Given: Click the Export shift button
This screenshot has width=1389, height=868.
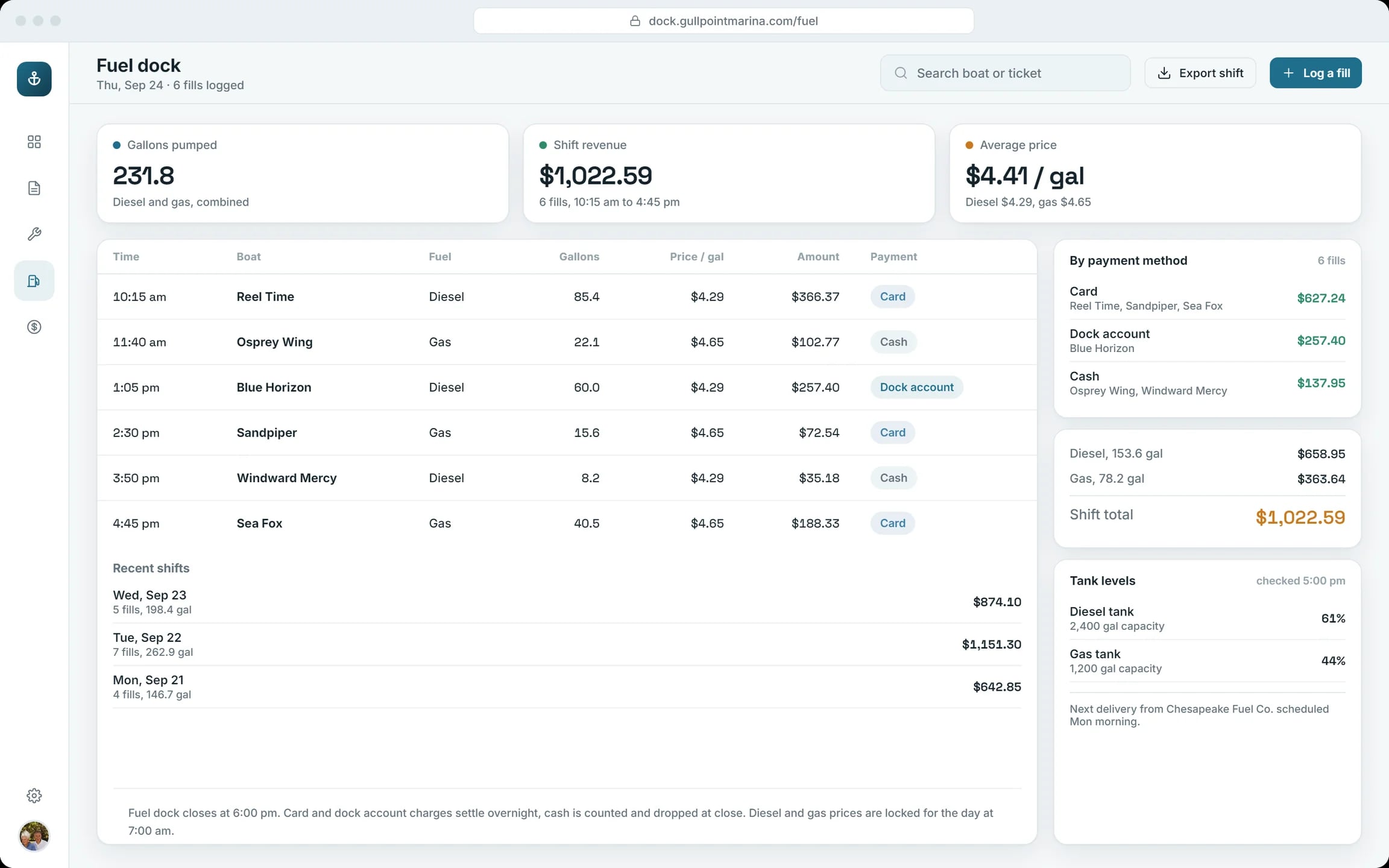Looking at the screenshot, I should pyautogui.click(x=1200, y=73).
